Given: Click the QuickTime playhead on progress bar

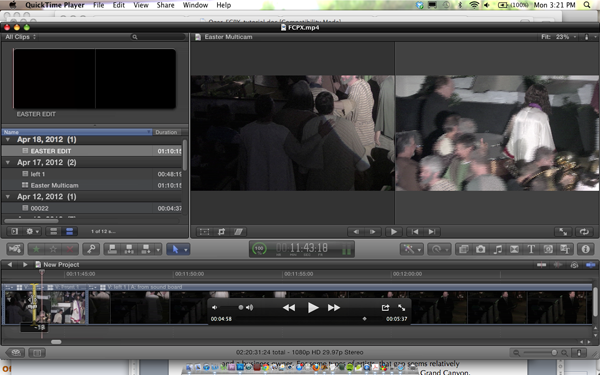Looking at the screenshot, I should pyautogui.click(x=365, y=319).
